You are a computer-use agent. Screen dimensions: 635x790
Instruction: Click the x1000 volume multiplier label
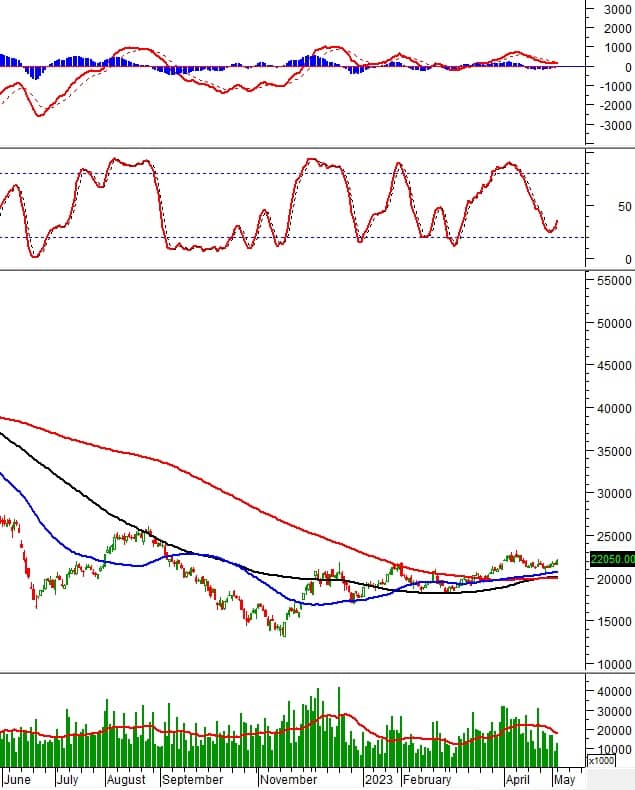[601, 760]
